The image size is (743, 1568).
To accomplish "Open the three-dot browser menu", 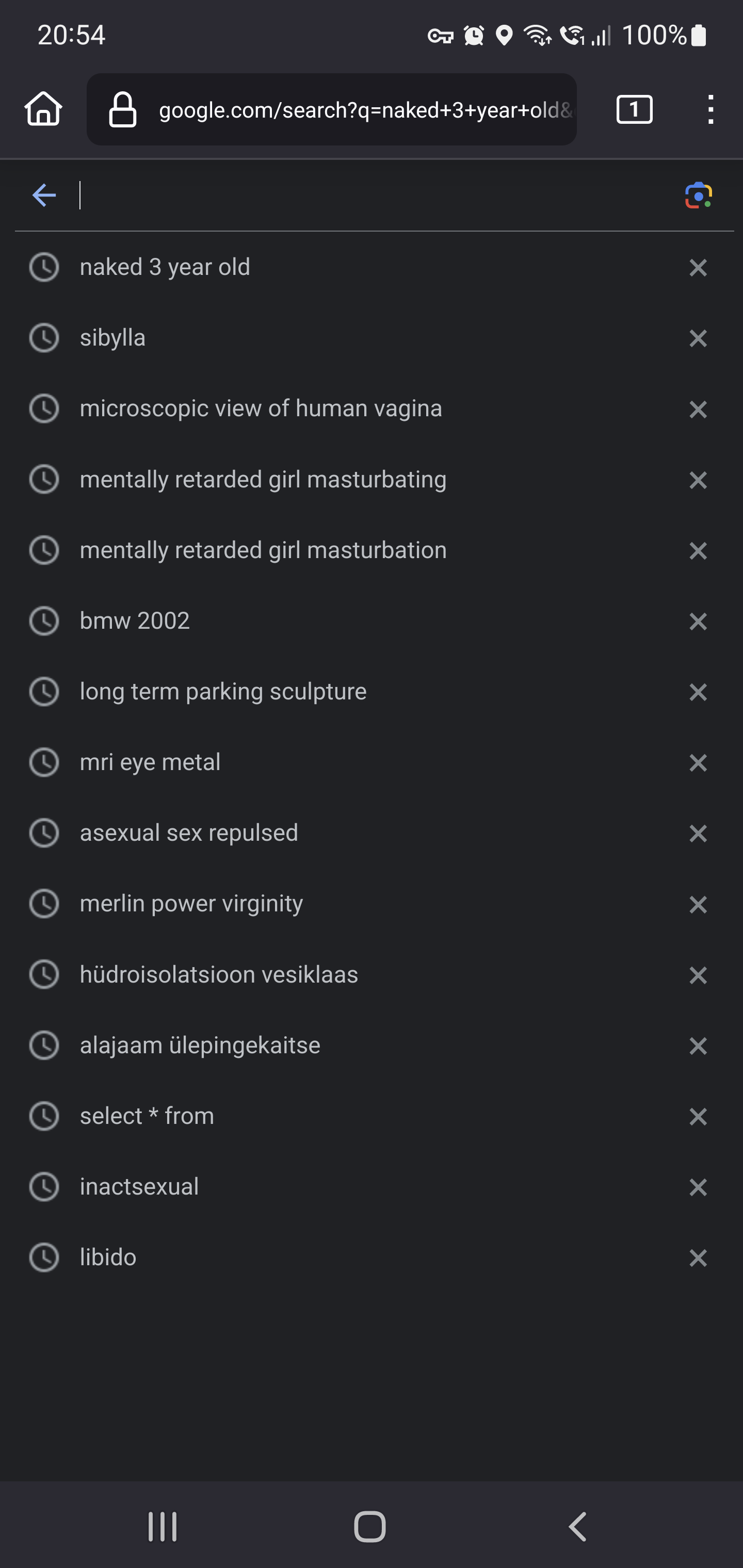I will 710,109.
